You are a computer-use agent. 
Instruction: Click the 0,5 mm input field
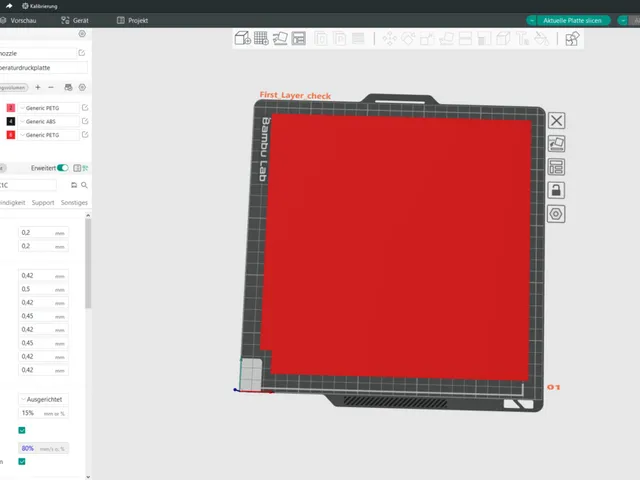point(43,289)
